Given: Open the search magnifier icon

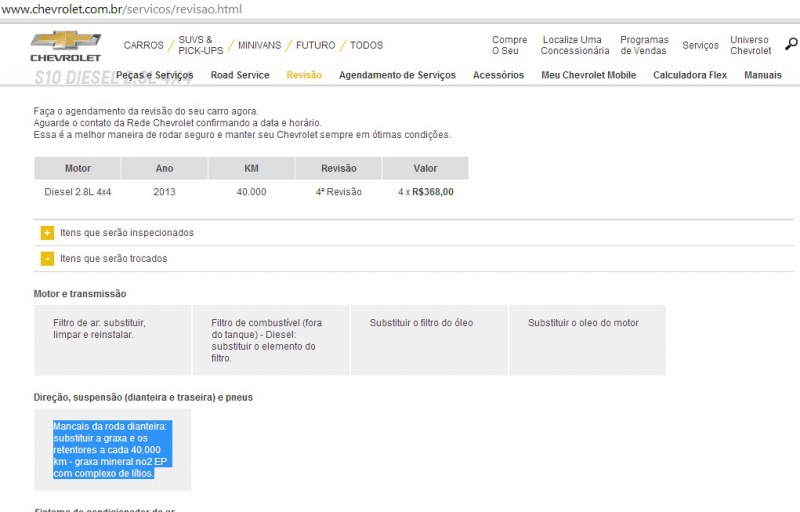Looking at the screenshot, I should [791, 45].
